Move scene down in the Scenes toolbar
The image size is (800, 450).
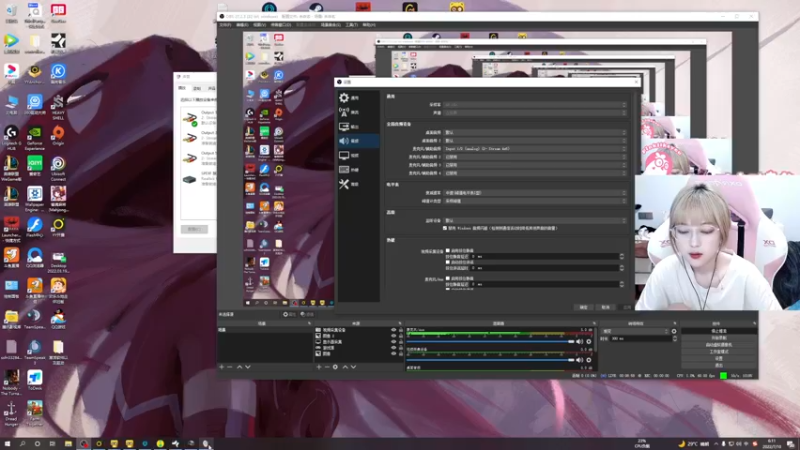[x=247, y=367]
